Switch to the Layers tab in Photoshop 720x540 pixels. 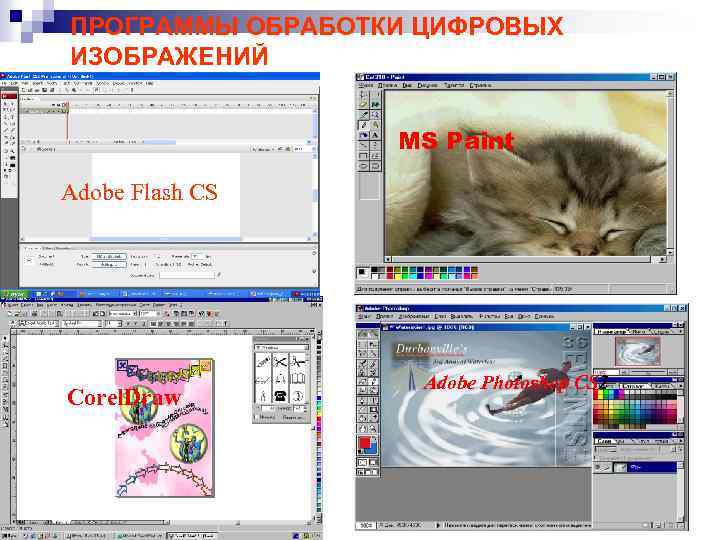pyautogui.click(x=605, y=441)
